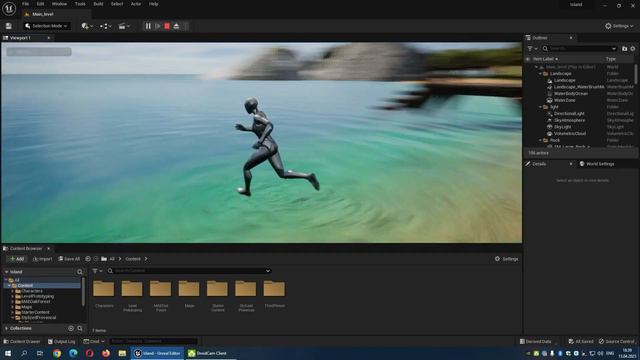The width and height of the screenshot is (640, 360).
Task: Expand the StarterContent tree folder
Action: 13,312
